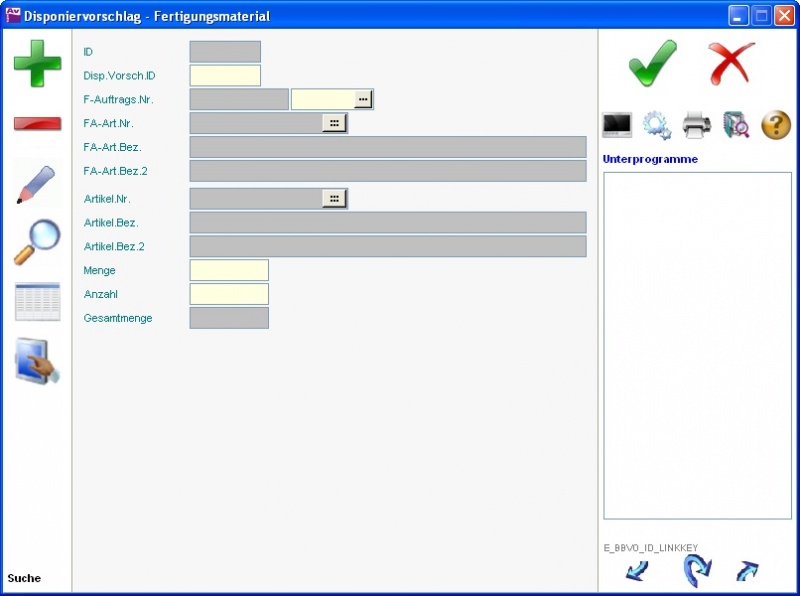Confirm with the green checkmark icon
The height and width of the screenshot is (596, 800).
(x=652, y=64)
